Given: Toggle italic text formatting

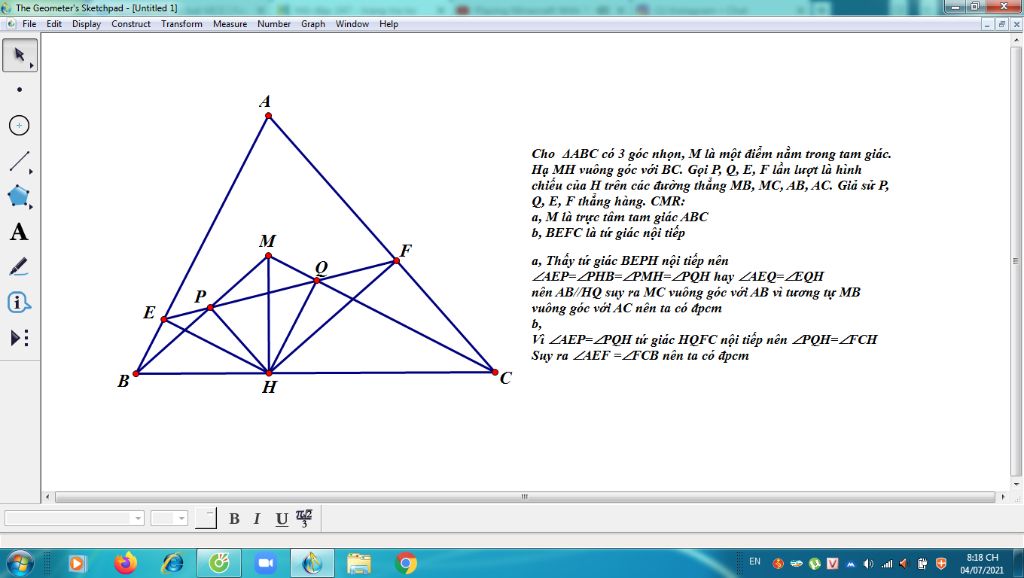Looking at the screenshot, I should pyautogui.click(x=257, y=519).
